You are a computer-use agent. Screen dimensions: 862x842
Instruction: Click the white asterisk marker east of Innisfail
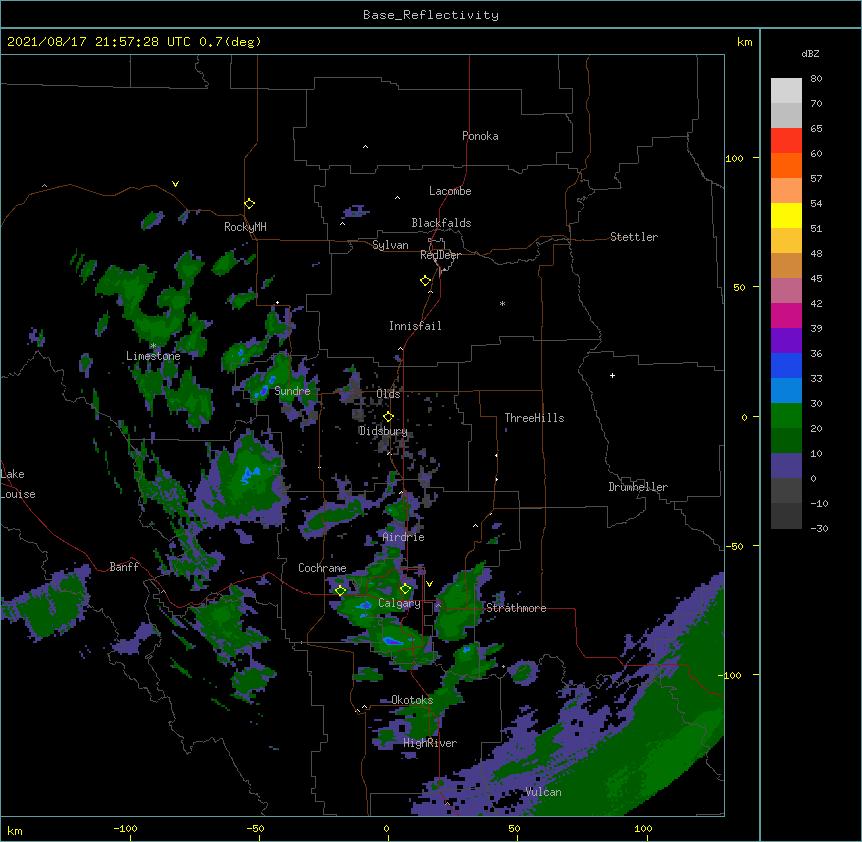[502, 303]
